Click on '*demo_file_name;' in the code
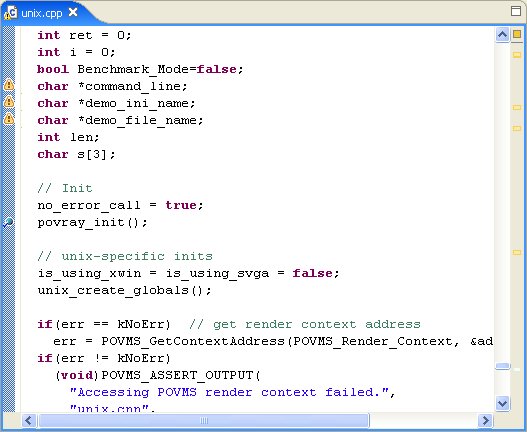This screenshot has width=527, height=432. tap(141, 120)
